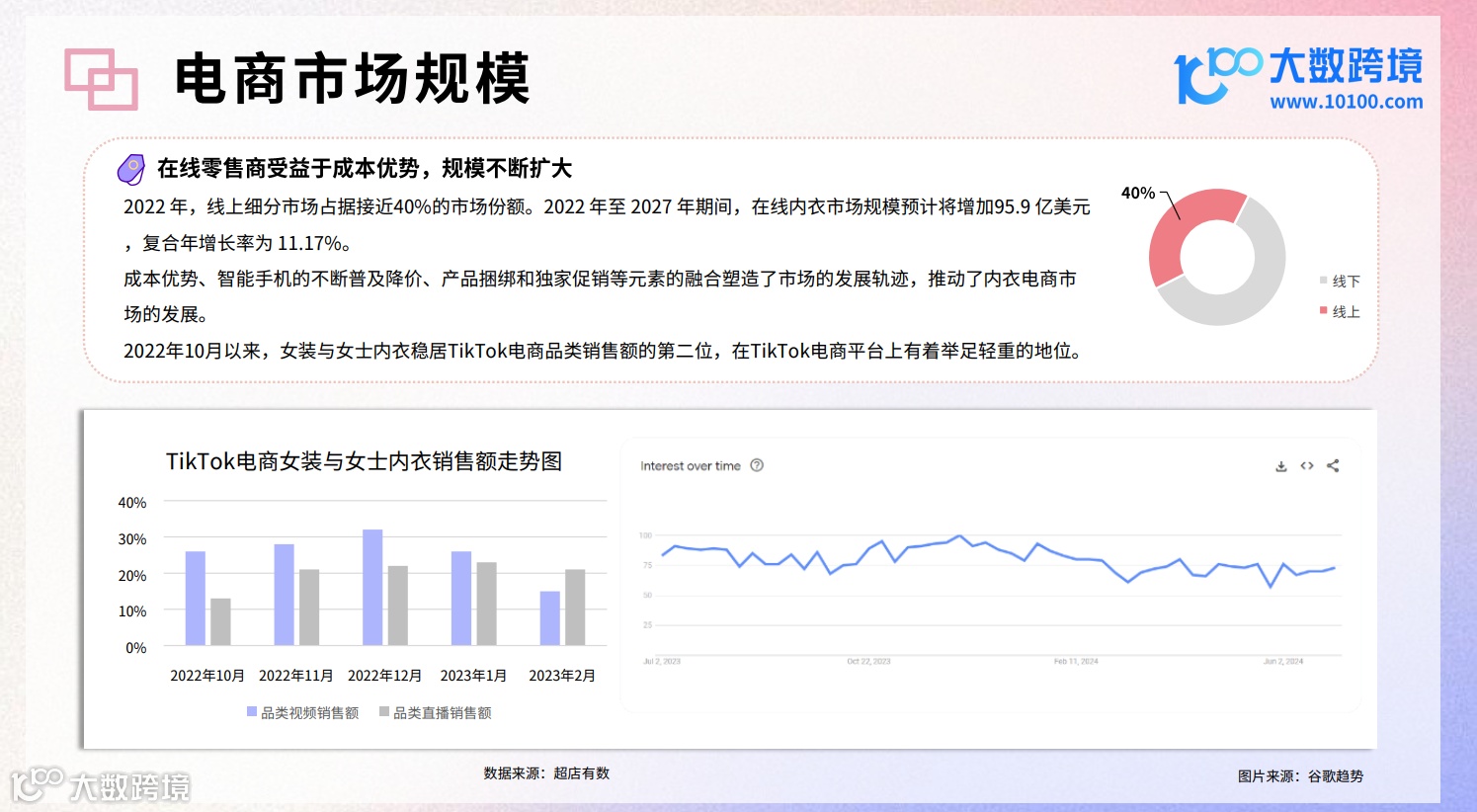Screen dimensions: 1477x812
Task: Click the pink 线上 legend swatch
Action: [x=1323, y=310]
